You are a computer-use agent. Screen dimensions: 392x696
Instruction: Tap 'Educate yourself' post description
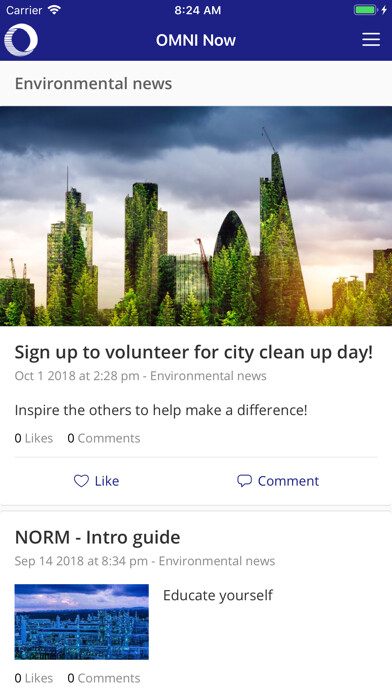pos(218,595)
